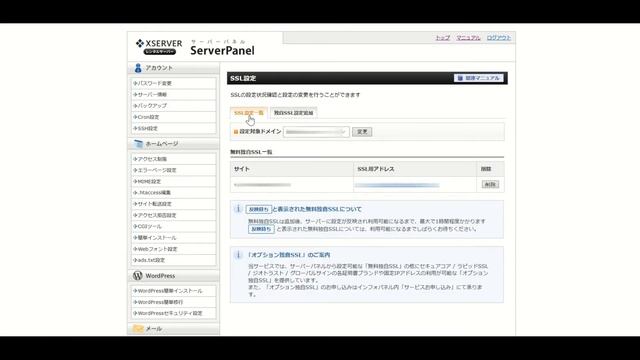Click the ホームページ section icon
This screenshot has height=360, width=640.
[x=138, y=144]
